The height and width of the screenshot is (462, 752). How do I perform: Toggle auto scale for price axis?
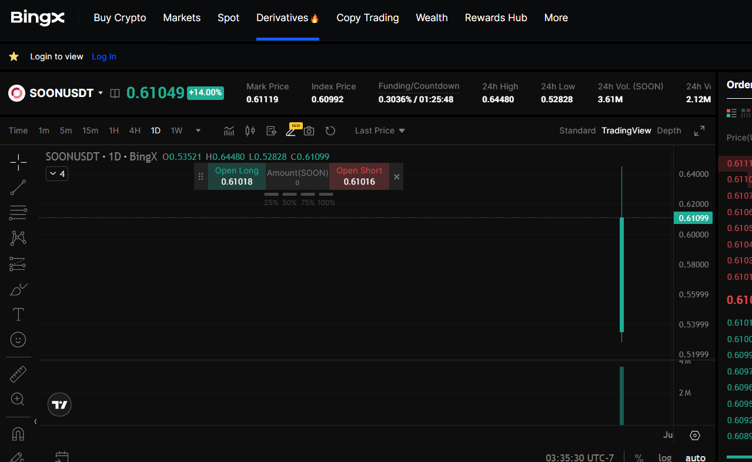click(695, 457)
